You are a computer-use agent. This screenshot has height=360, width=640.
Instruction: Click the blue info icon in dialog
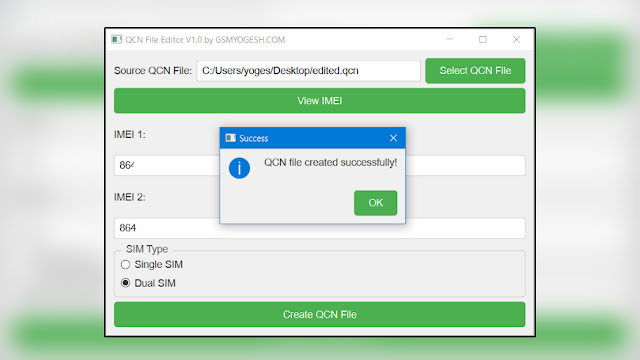(x=239, y=168)
